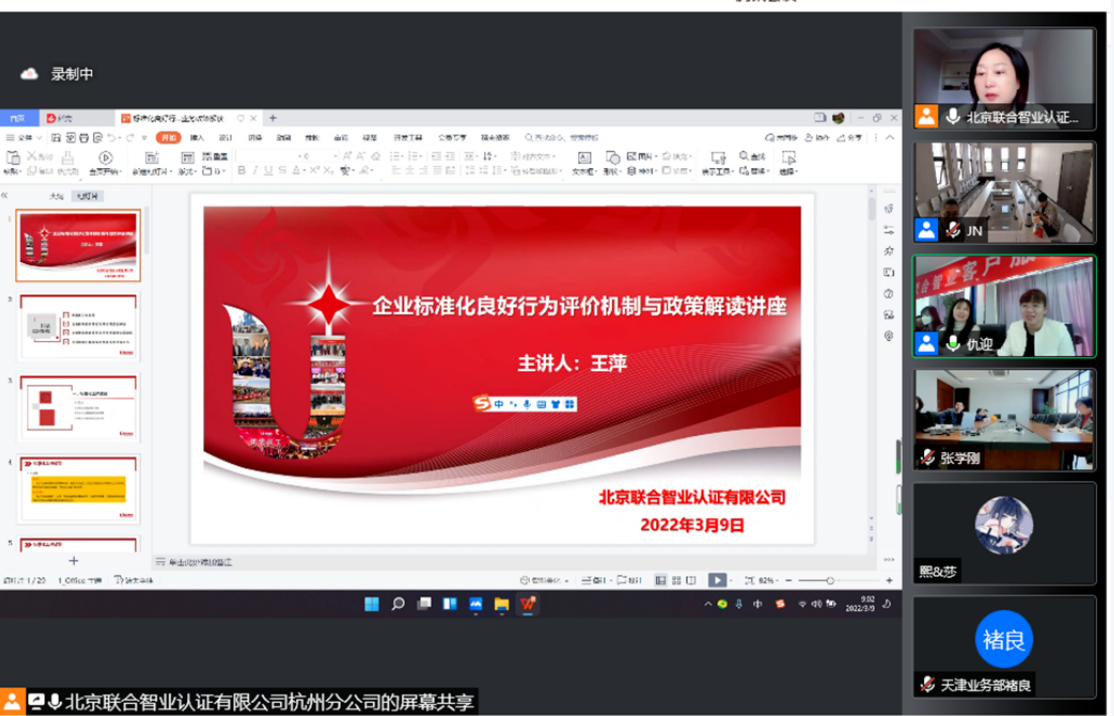Select slide 3 thumbnail
Screen dimensions: 1114x716
[78, 408]
